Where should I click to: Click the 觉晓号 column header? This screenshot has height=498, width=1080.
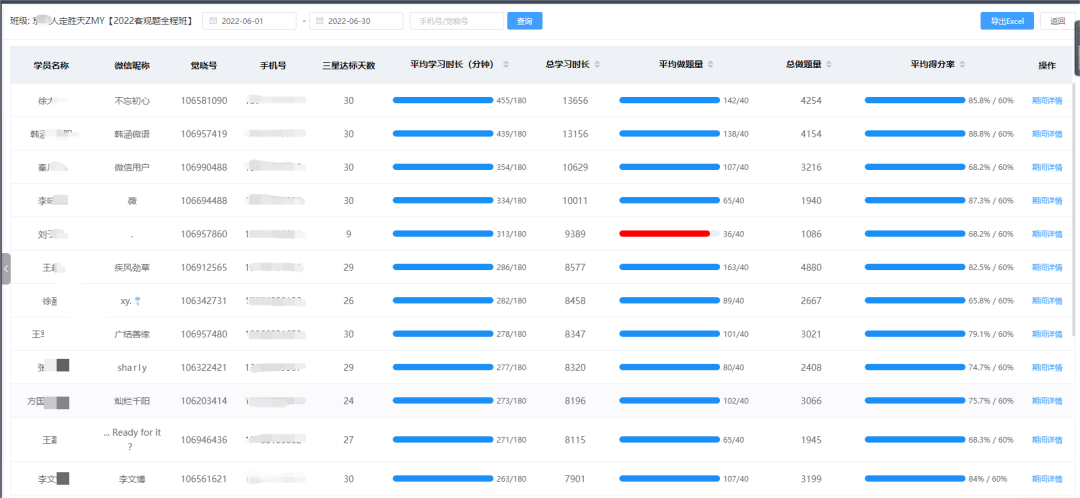[204, 65]
